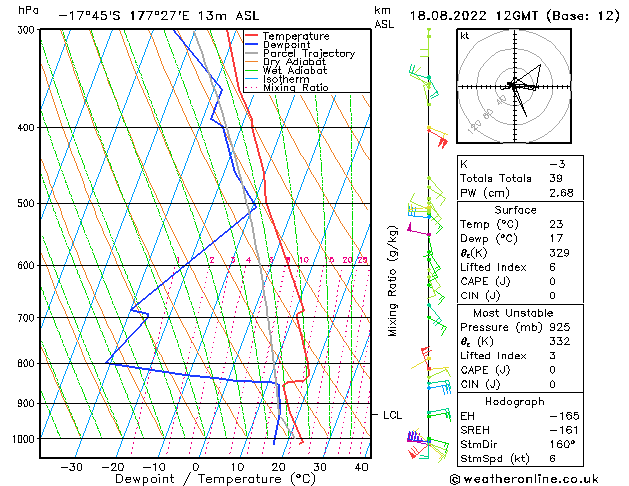
Task: Click the Isotherm legend entry
Action: click(286, 79)
